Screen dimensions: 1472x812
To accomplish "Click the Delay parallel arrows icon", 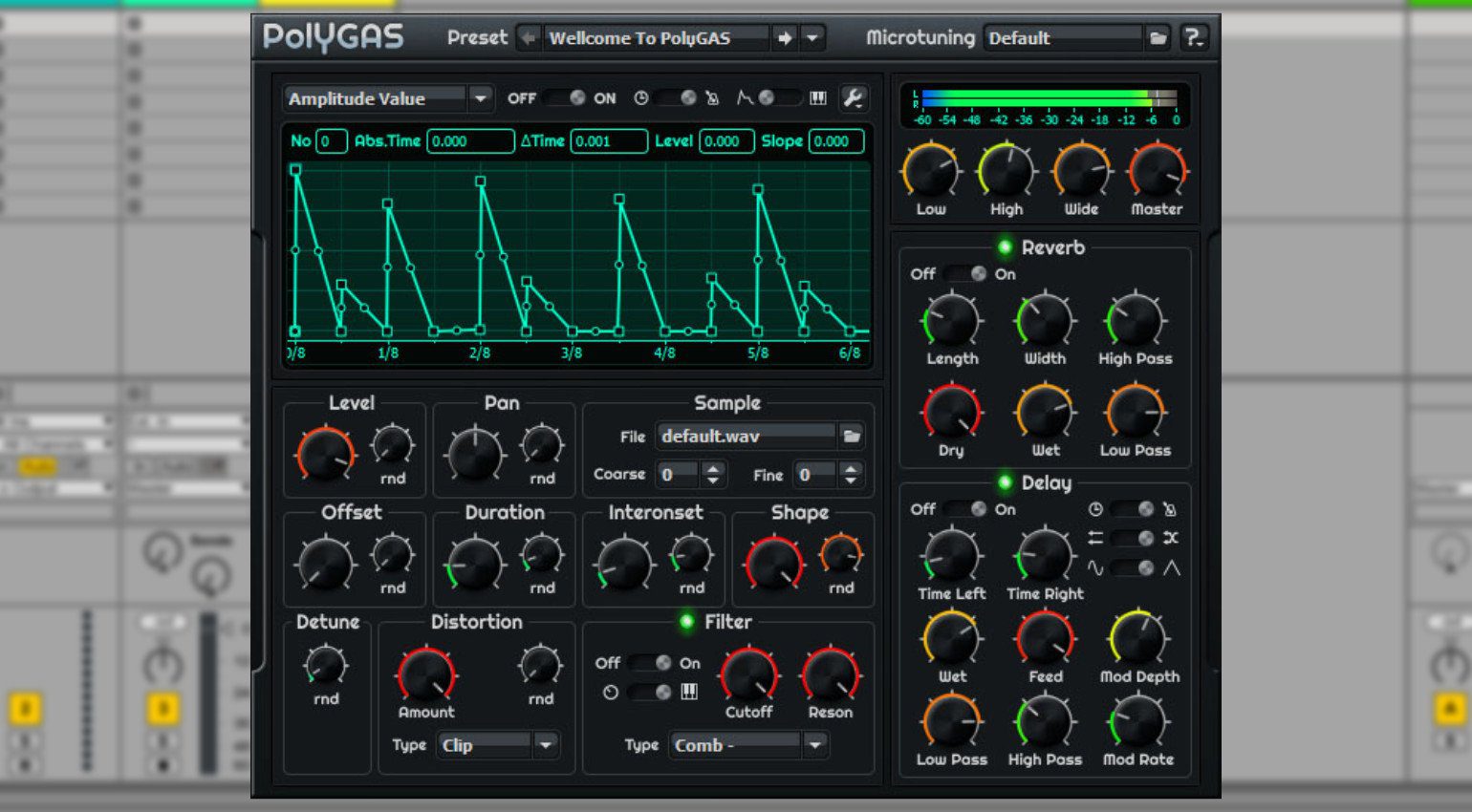I will [x=1095, y=538].
